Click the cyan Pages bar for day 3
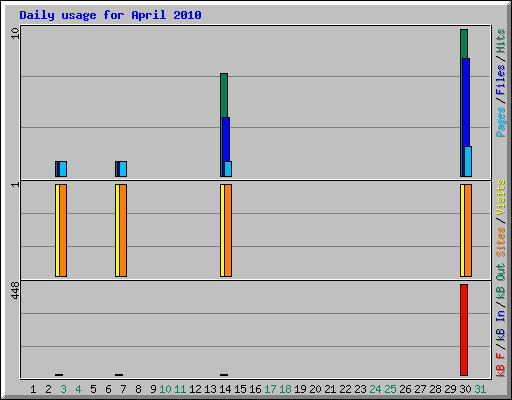This screenshot has width=512, height=400. (63, 169)
